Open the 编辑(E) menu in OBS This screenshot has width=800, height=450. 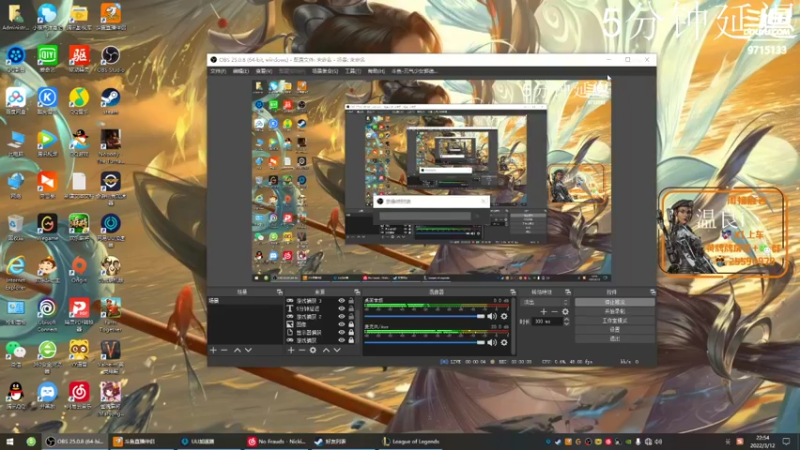240,71
